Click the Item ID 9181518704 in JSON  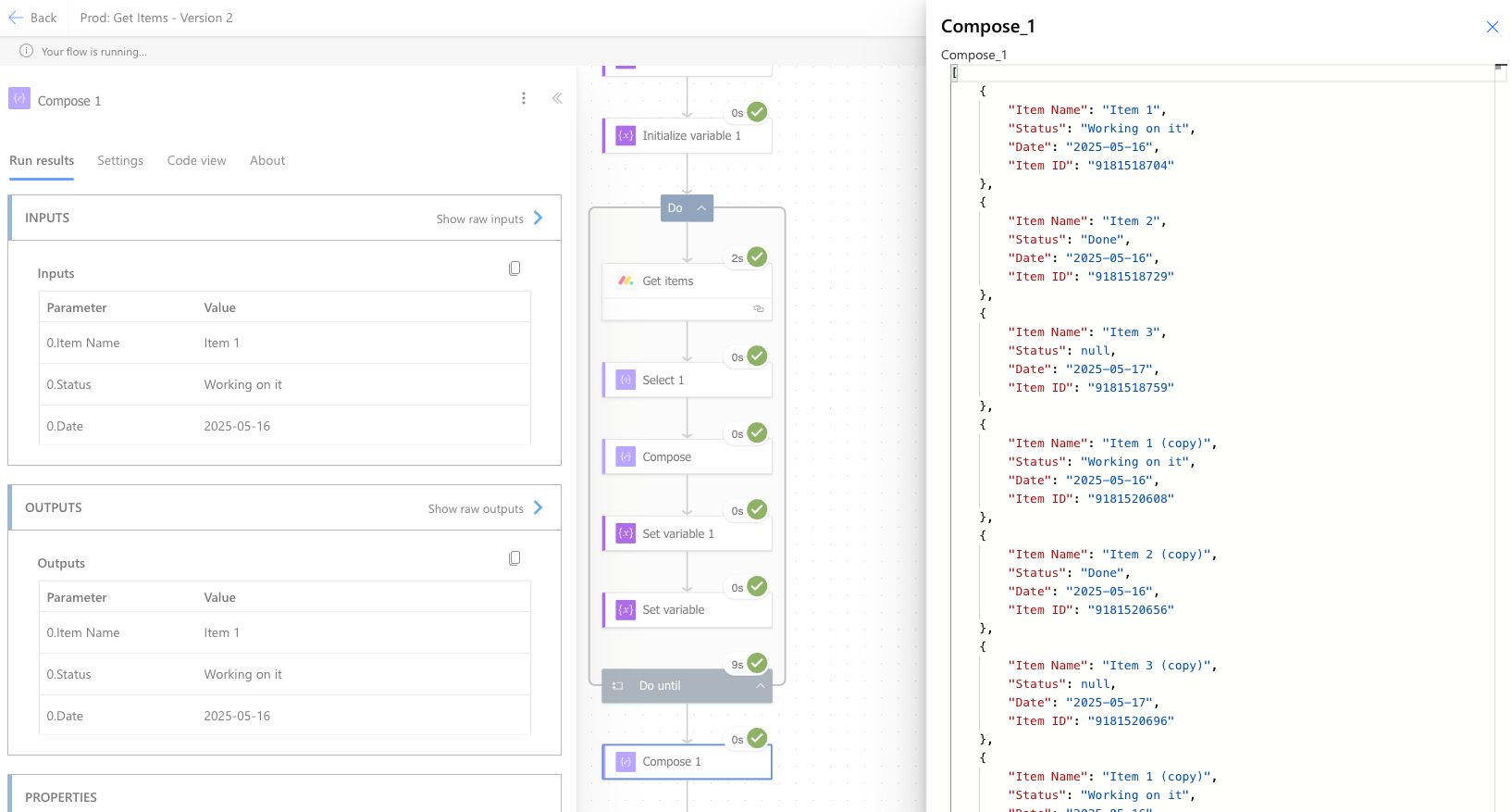pyautogui.click(x=1131, y=166)
